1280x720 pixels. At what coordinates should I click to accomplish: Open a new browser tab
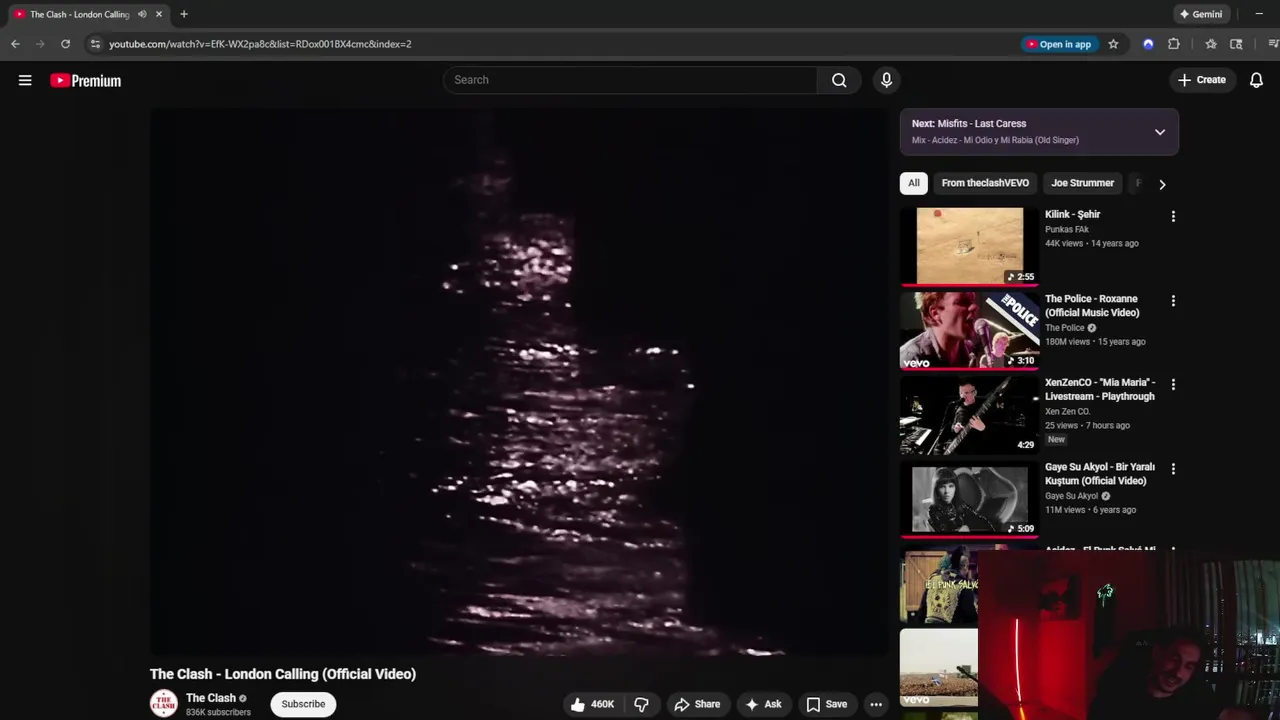184,14
